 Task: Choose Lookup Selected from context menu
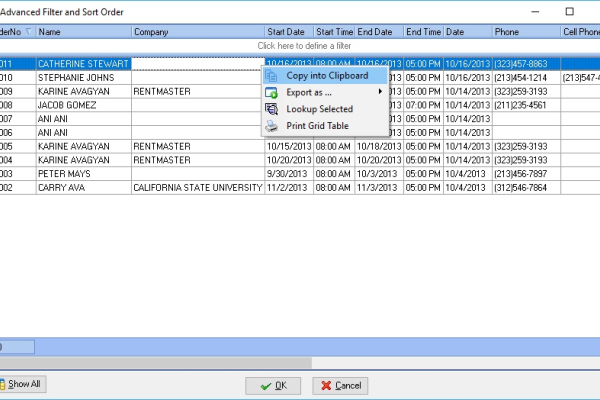[319, 109]
